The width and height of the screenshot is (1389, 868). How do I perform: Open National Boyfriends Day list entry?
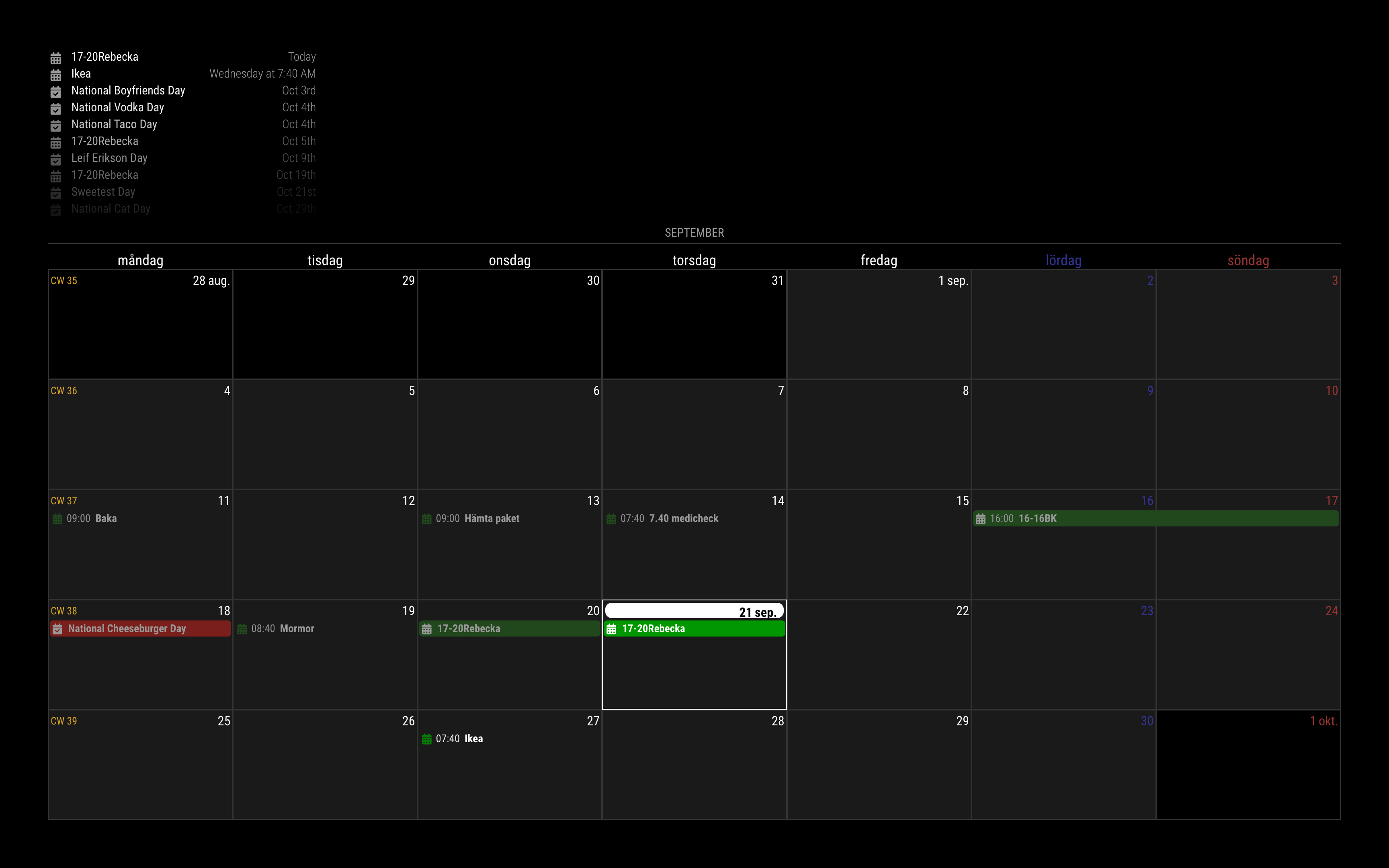pos(128,91)
